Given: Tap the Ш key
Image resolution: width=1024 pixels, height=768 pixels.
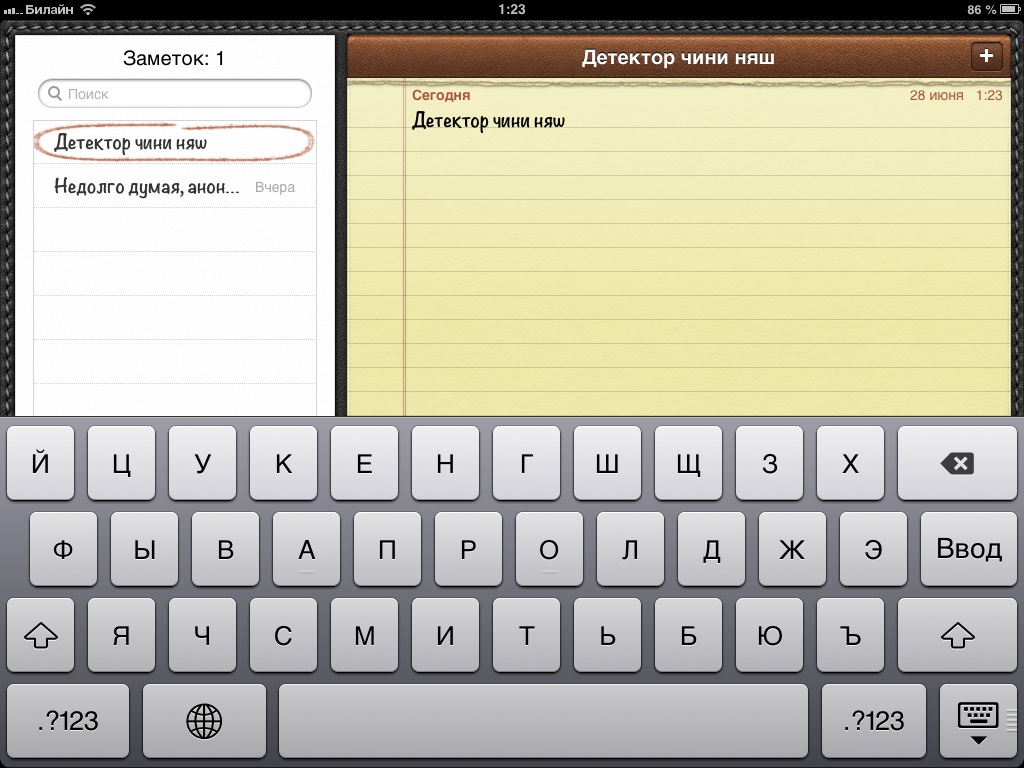Looking at the screenshot, I should 607,463.
